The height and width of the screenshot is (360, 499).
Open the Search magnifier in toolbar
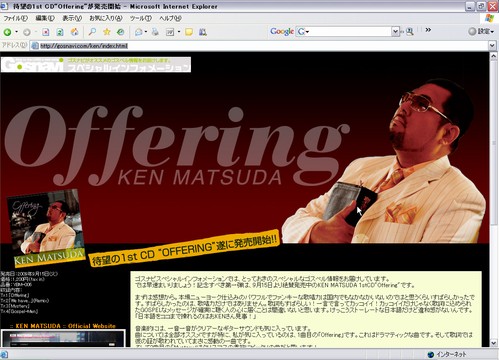(x=92, y=32)
